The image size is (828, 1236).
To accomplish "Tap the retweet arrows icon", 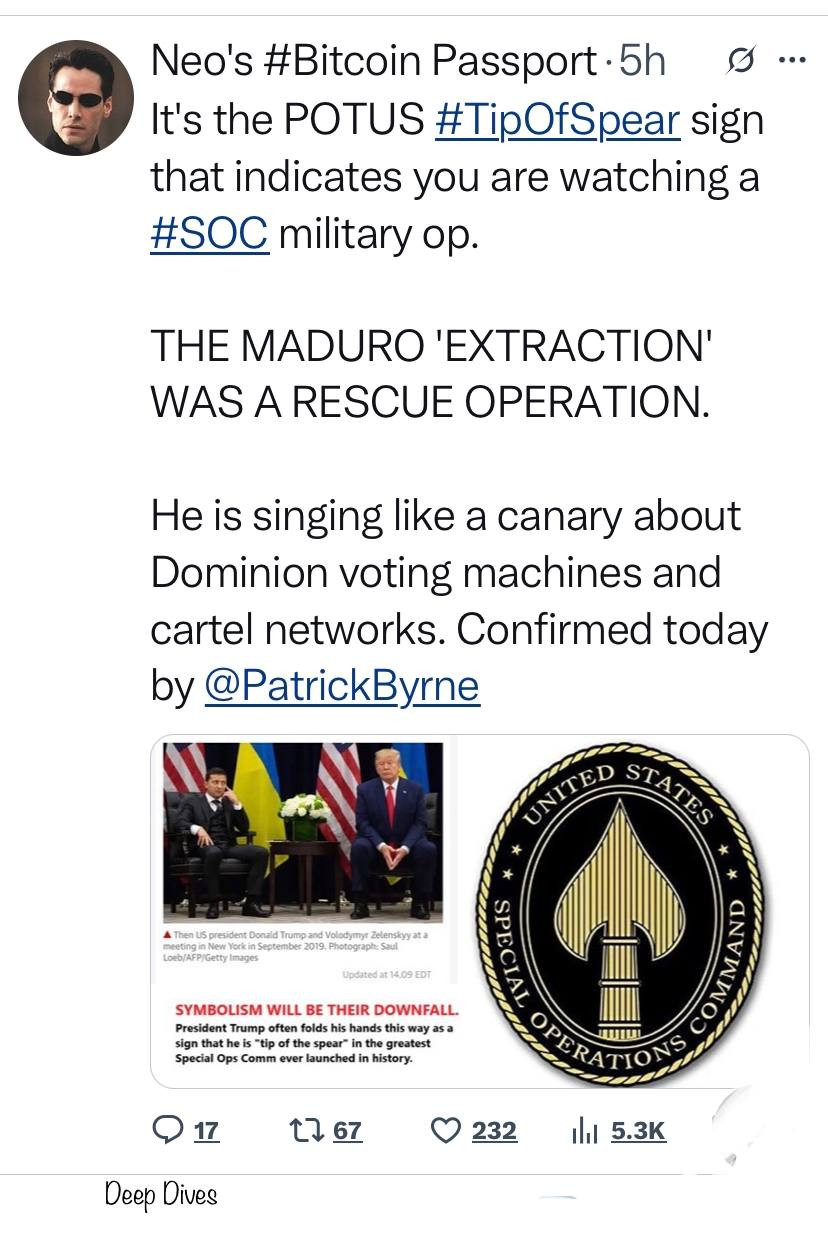I will pyautogui.click(x=299, y=1130).
